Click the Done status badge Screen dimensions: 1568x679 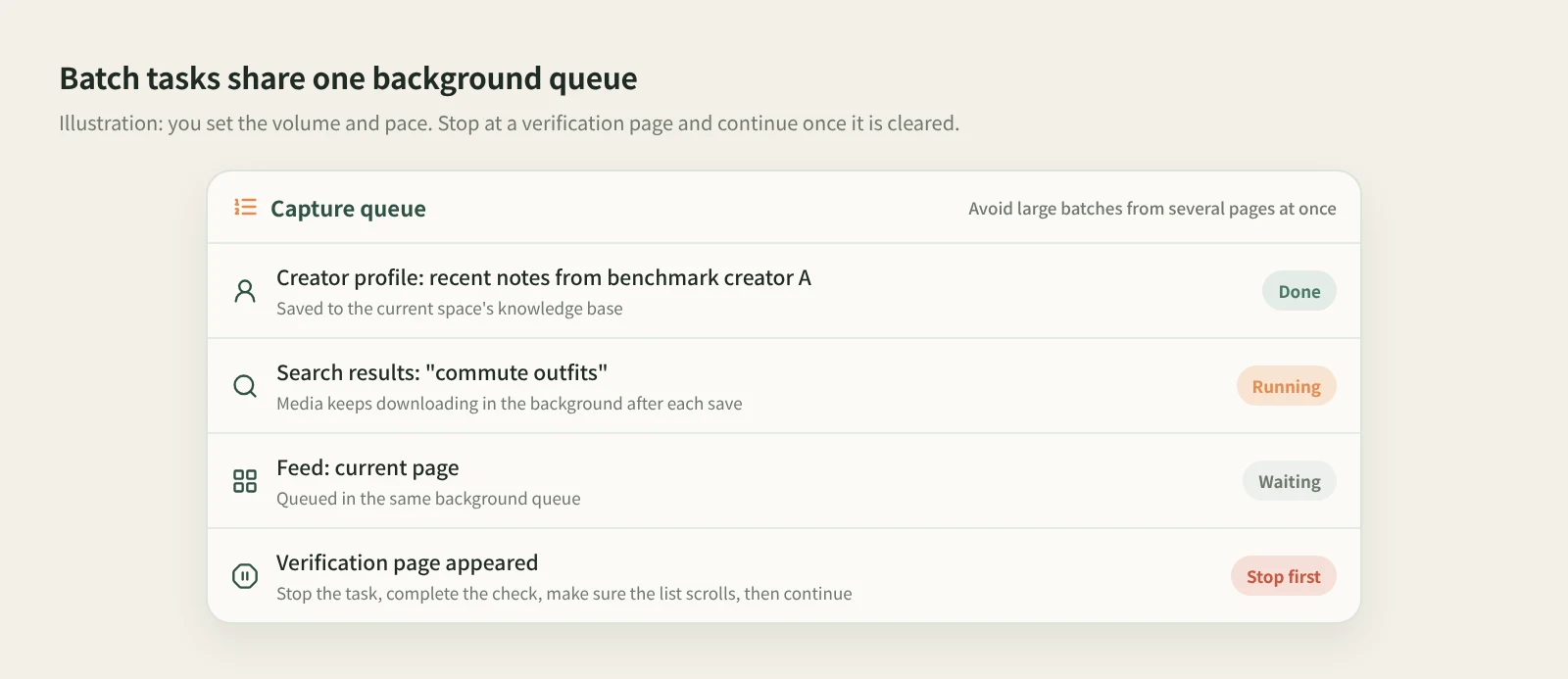click(x=1298, y=291)
